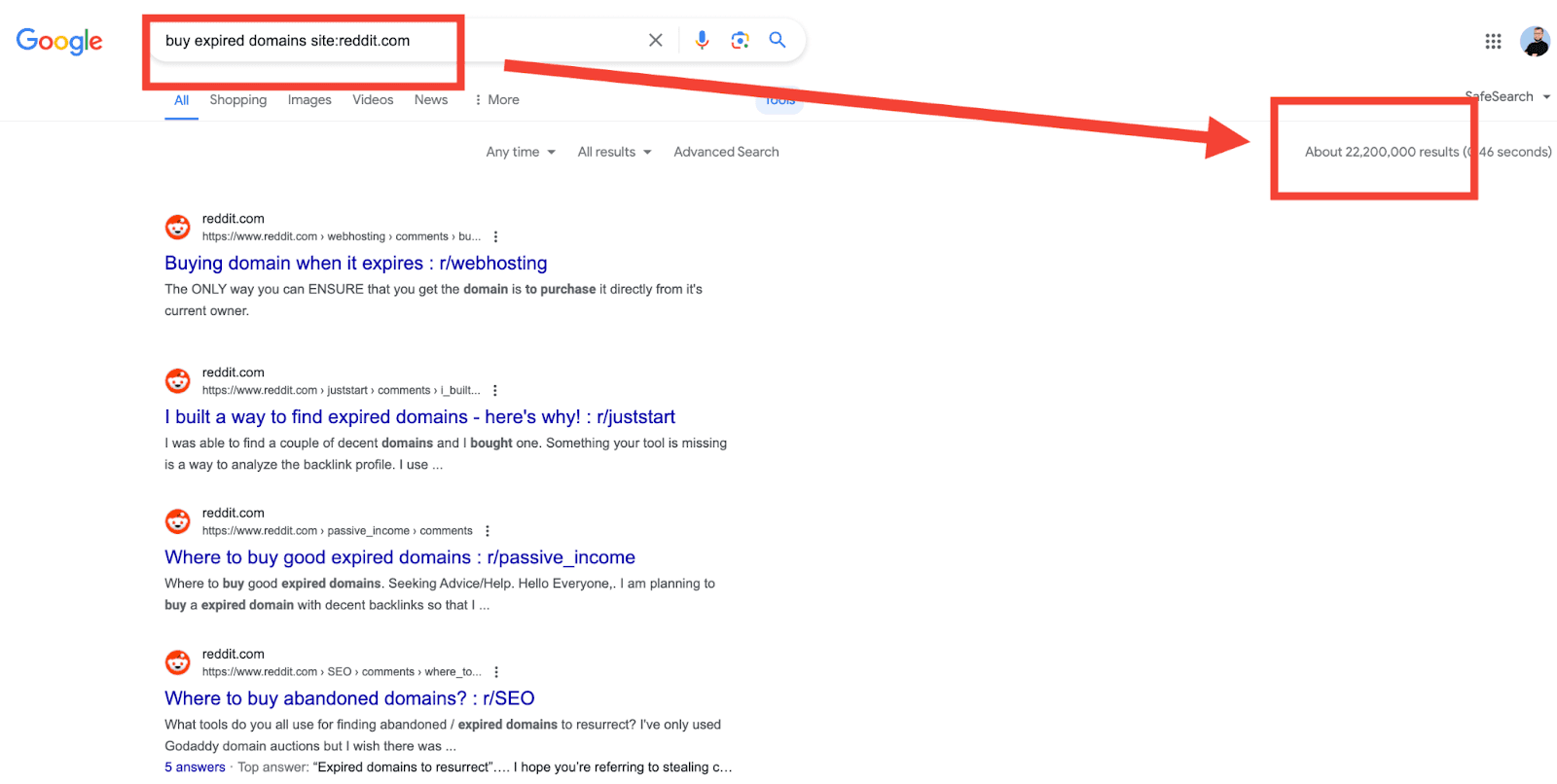Viewport: 1557px width, 784px height.
Task: Open options menu for r/SEO result
Action: click(496, 672)
